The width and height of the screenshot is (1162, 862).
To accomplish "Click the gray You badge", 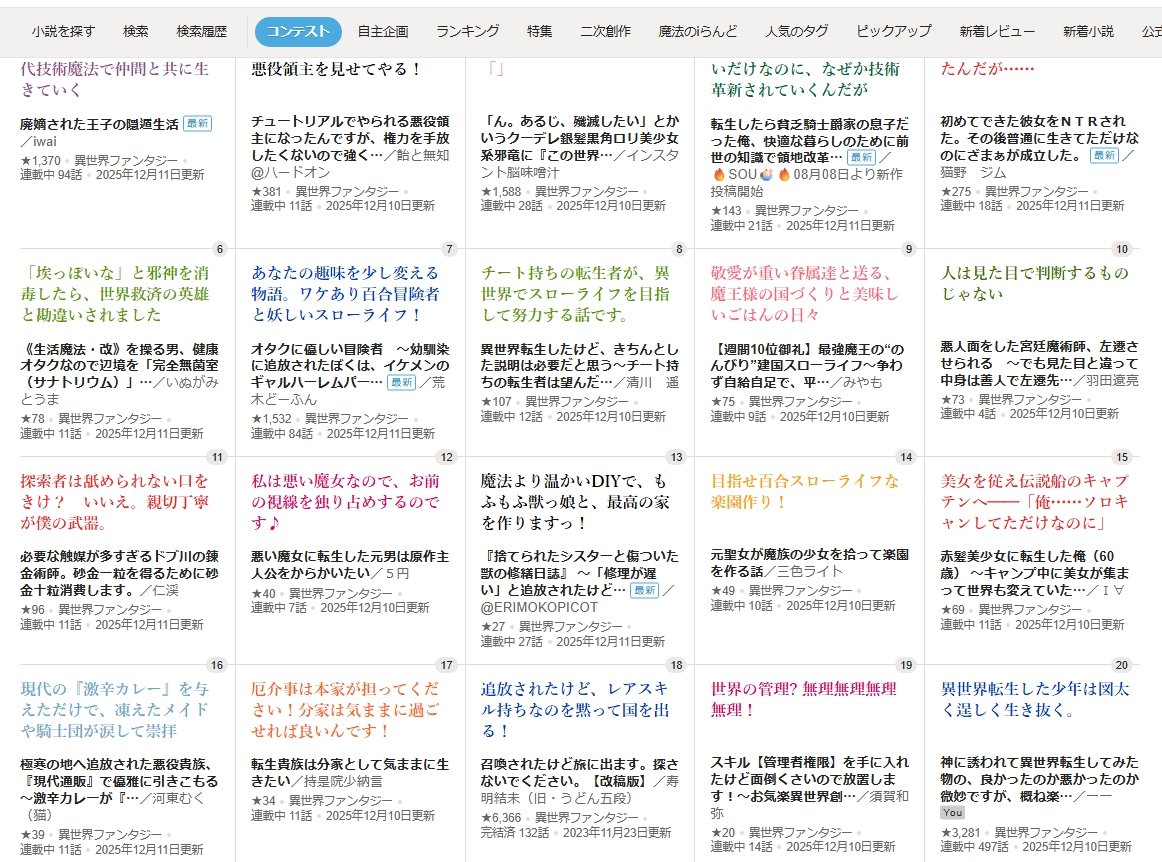I will (x=953, y=813).
